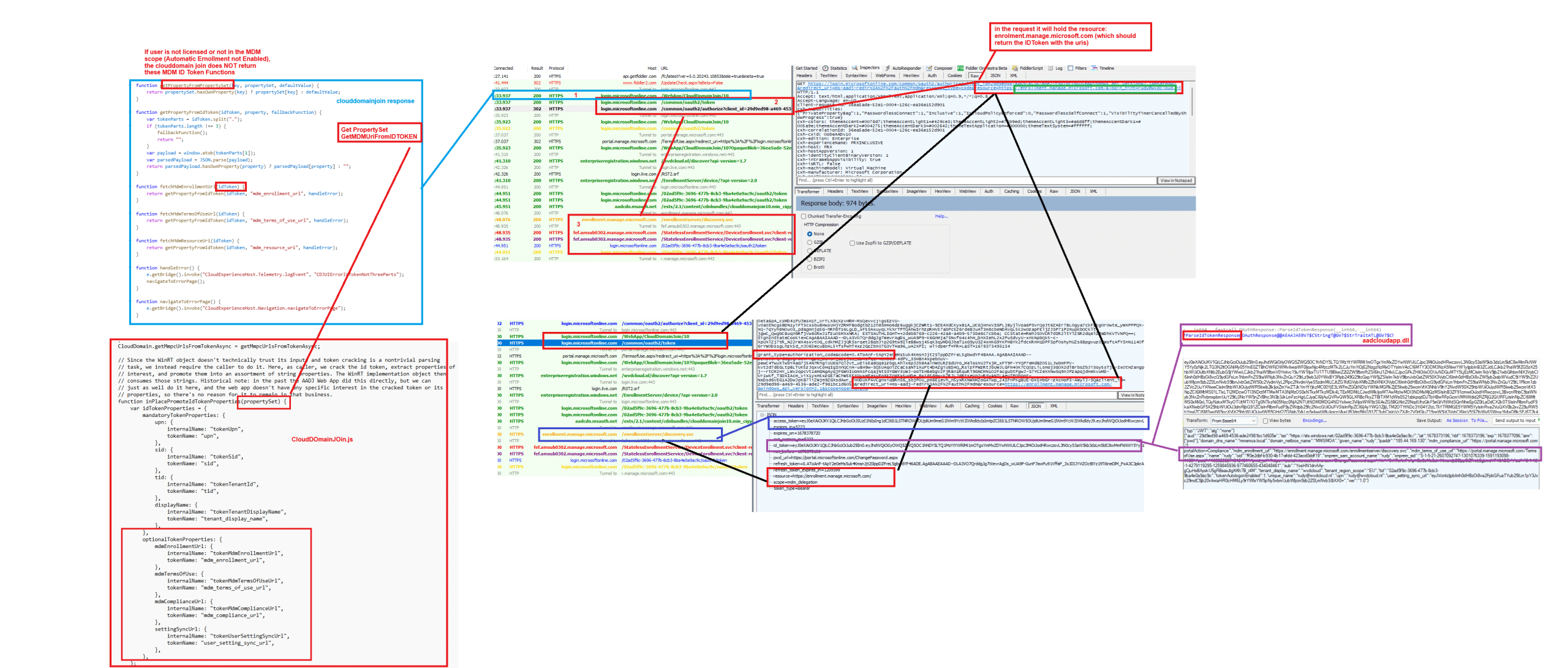Open Caching tab above Response body banner
The height and width of the screenshot is (668, 1568).
pos(1011,191)
